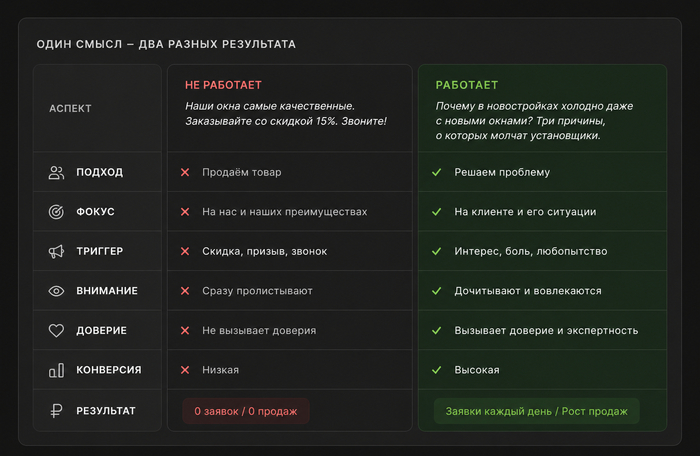Select the bar chart icon by КОНВЕРСИЯ
The height and width of the screenshot is (456, 700).
pos(56,370)
